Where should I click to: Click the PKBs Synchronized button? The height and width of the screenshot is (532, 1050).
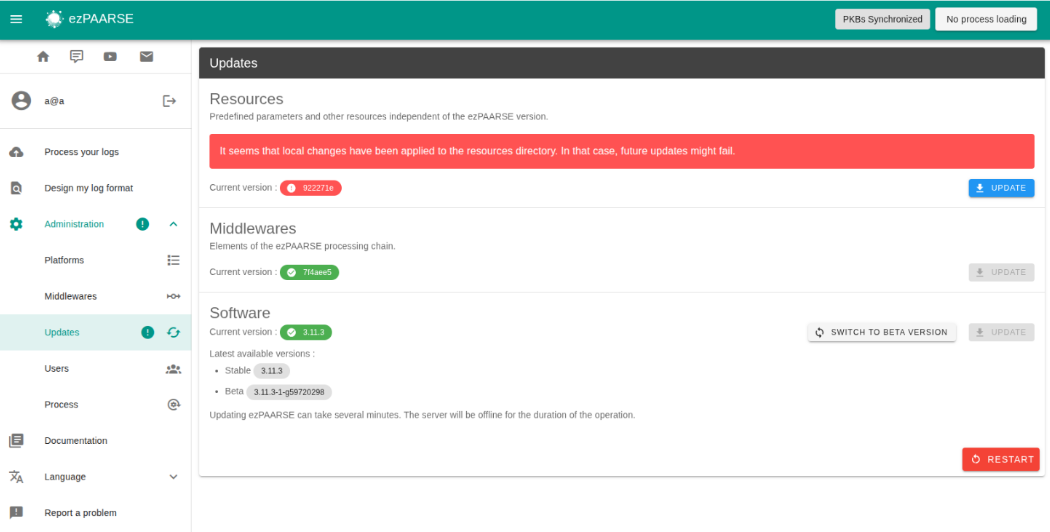tap(883, 19)
